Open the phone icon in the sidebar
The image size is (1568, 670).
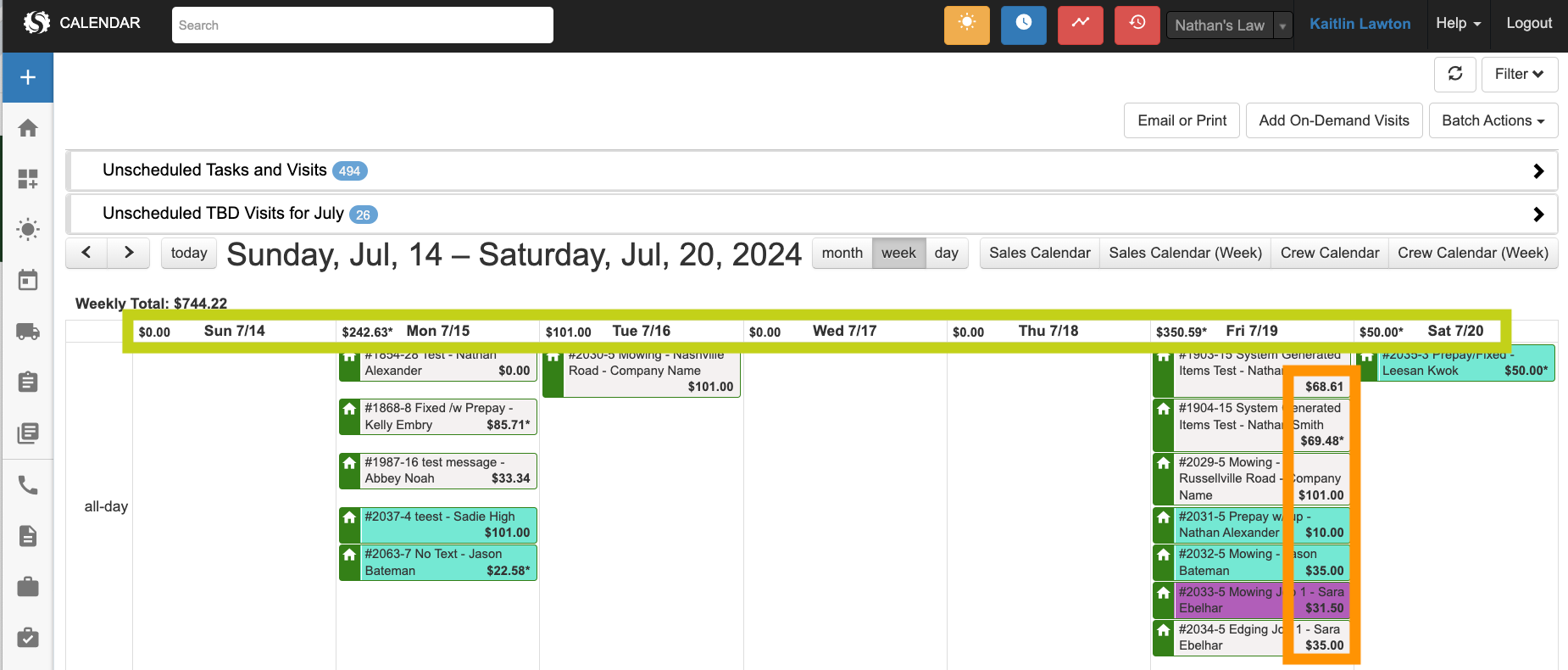(28, 485)
